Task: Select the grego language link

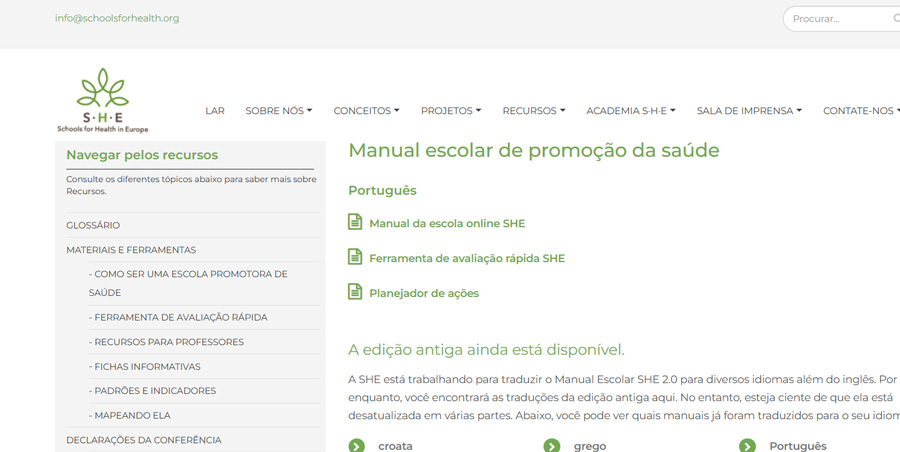Action: click(589, 446)
